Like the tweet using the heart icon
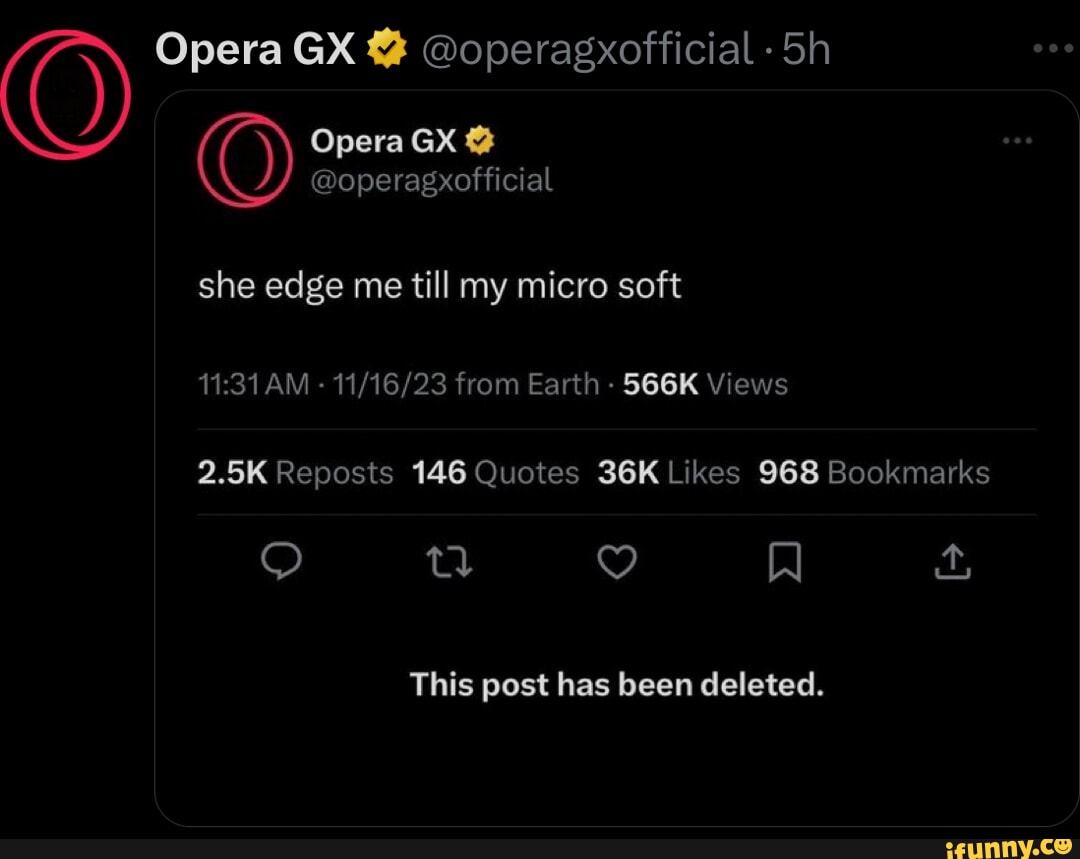The width and height of the screenshot is (1080, 859). [617, 562]
